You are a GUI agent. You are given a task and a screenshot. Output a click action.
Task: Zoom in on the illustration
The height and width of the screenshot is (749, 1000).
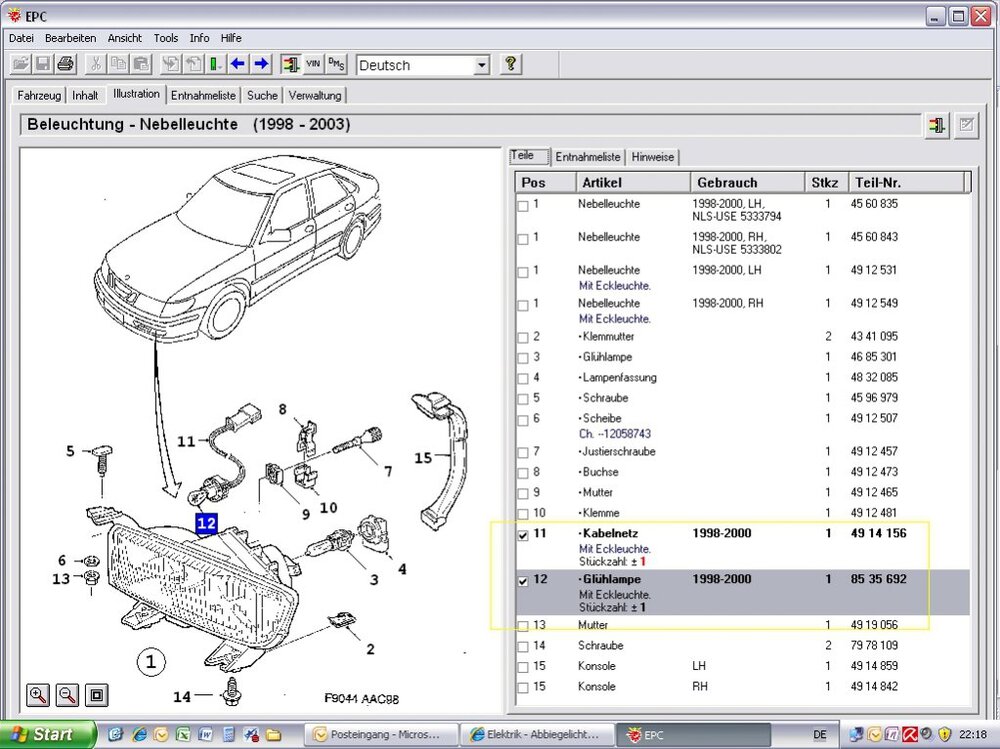(38, 695)
